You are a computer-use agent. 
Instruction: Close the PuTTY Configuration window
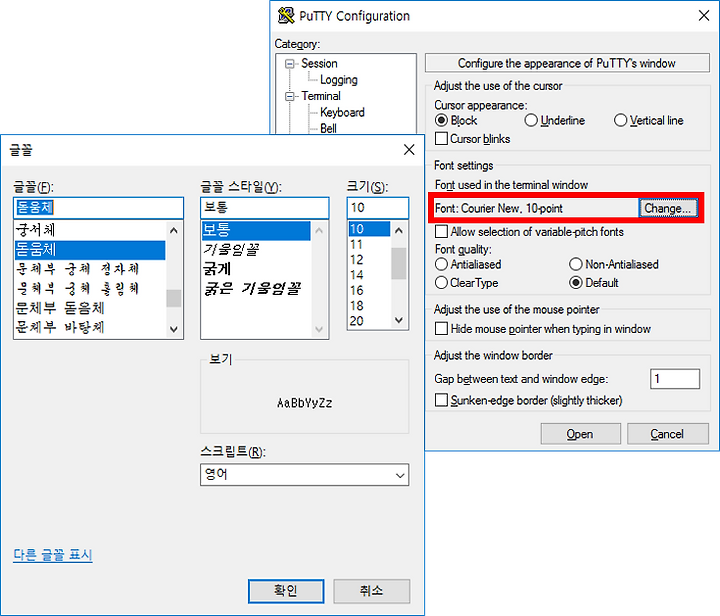click(703, 16)
